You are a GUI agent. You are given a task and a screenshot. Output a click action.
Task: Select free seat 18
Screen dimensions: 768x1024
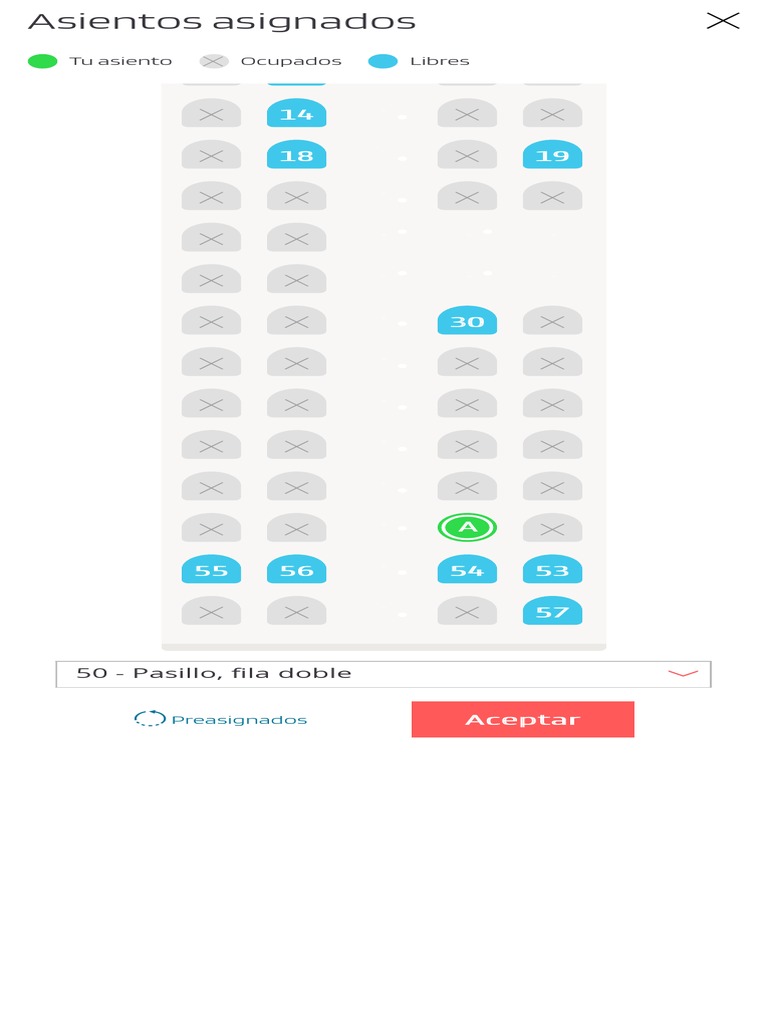tap(296, 155)
